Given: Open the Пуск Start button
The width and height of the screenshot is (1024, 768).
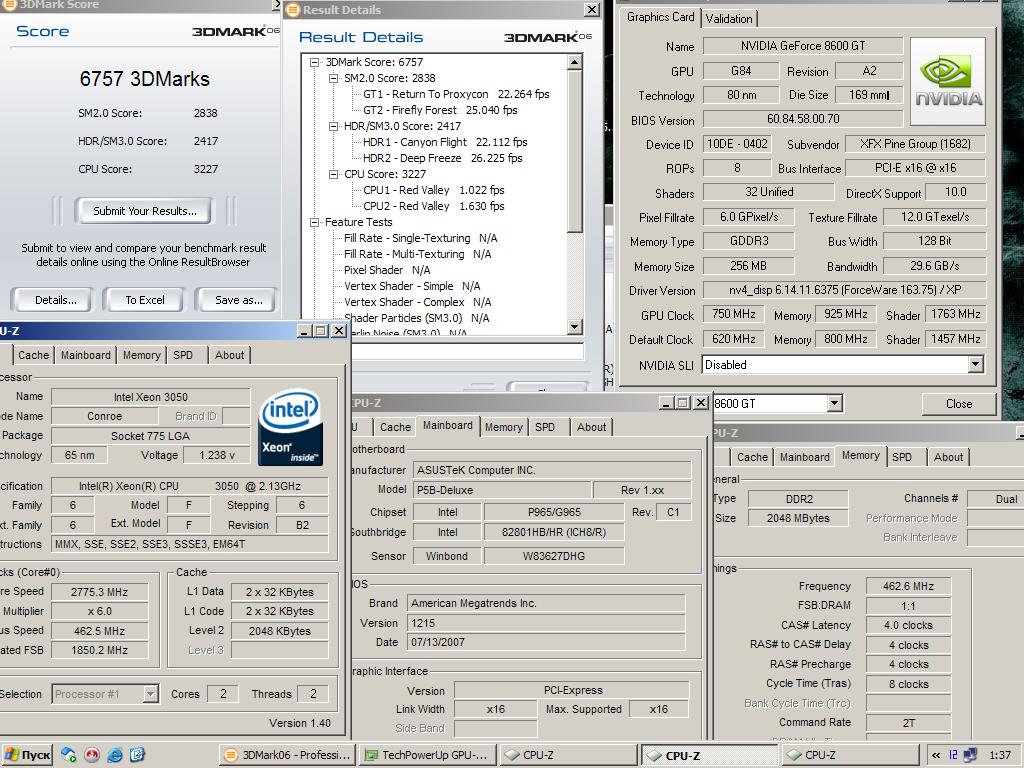Looking at the screenshot, I should point(26,755).
